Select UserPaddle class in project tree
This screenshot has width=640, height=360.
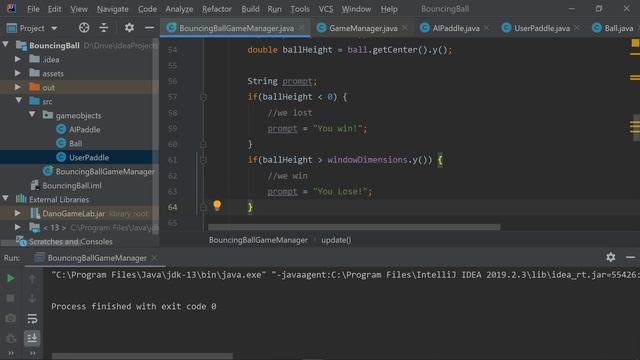tap(89, 158)
